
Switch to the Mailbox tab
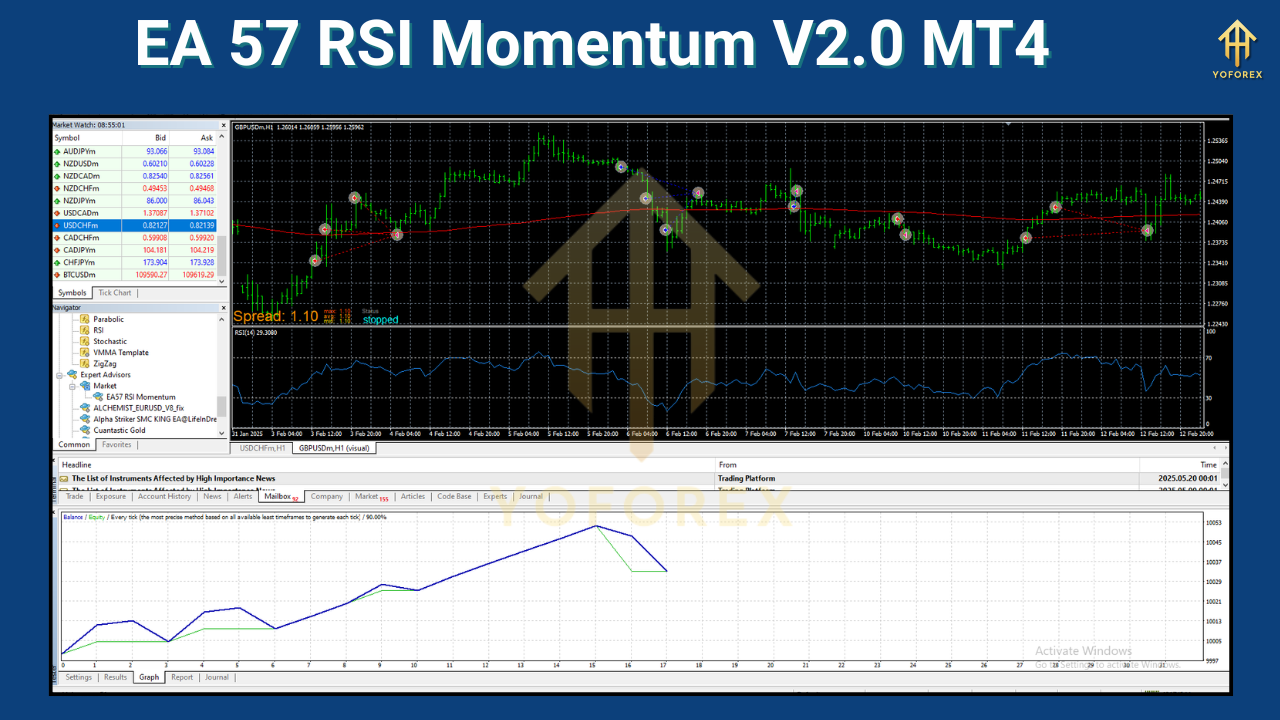277,495
